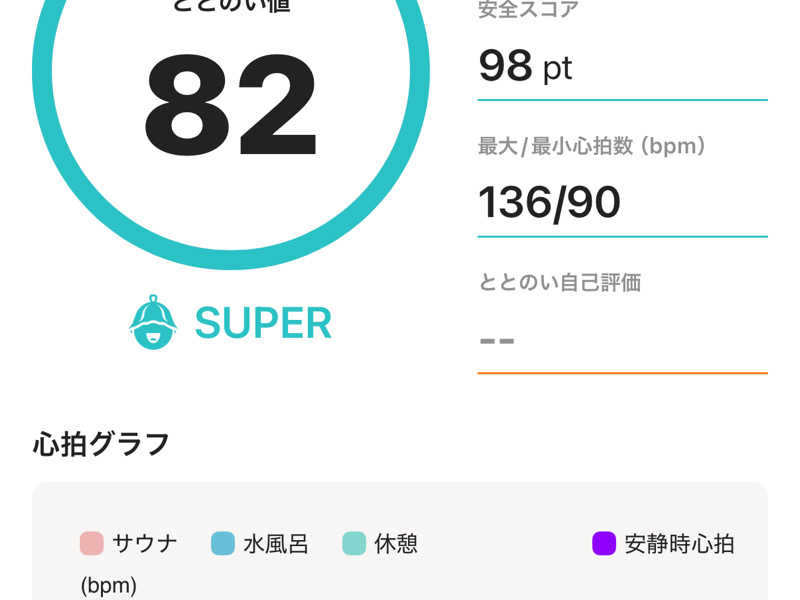The height and width of the screenshot is (600, 800).
Task: Tap the 136/90 heart rate value
Action: [549, 203]
